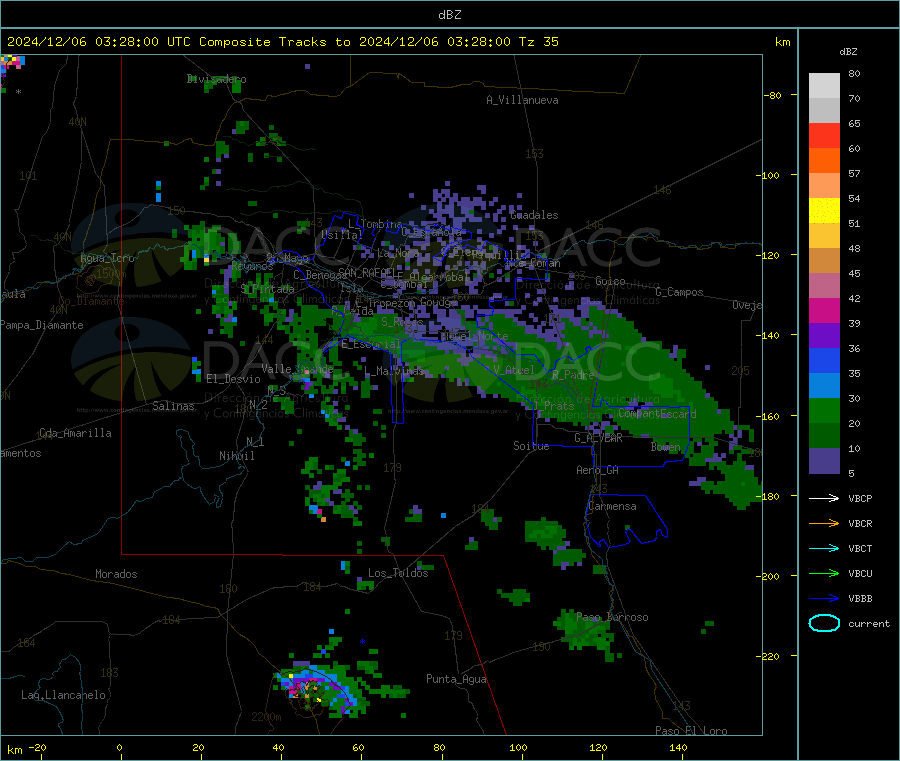Viewport: 900px width, 761px height.
Task: Click the green VBCU arrow in legend
Action: [824, 573]
